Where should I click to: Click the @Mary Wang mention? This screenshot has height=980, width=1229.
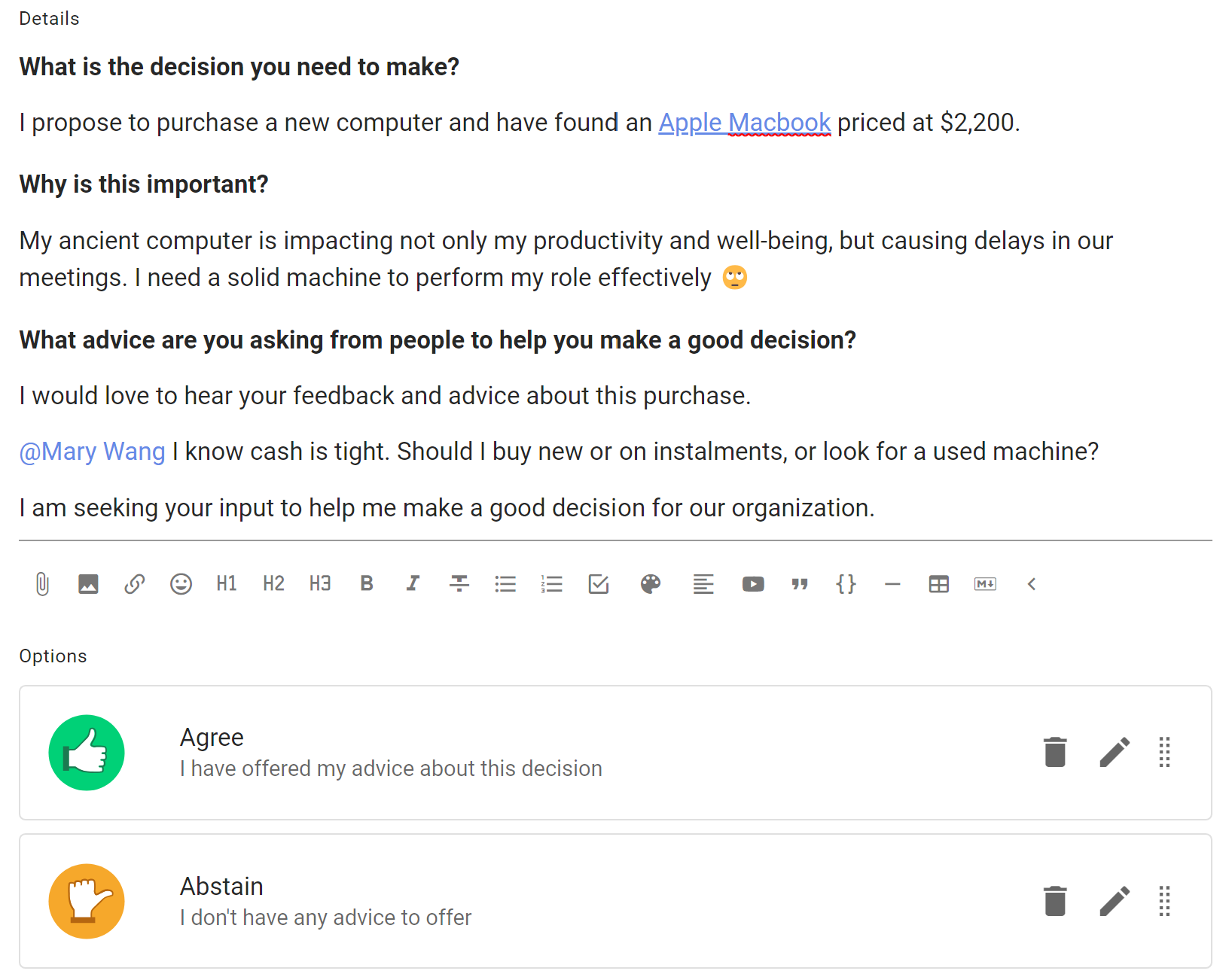[92, 452]
